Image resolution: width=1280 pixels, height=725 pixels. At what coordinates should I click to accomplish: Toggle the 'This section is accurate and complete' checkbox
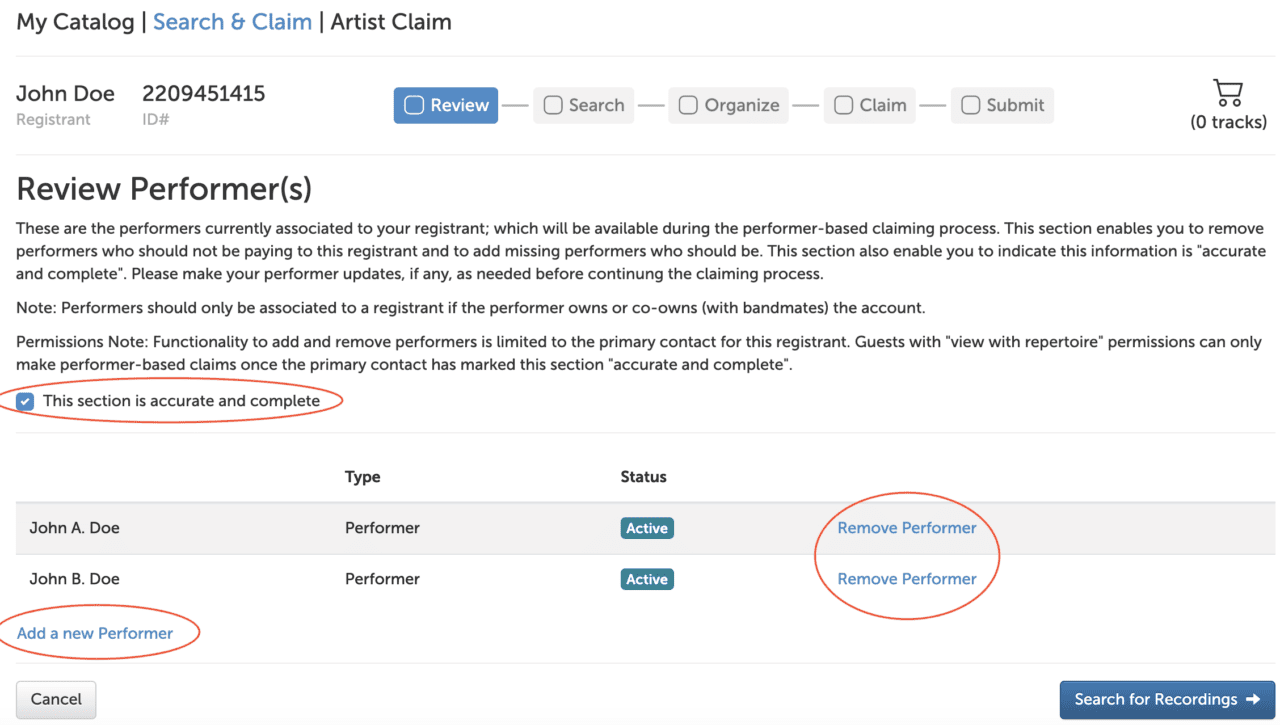click(24, 401)
